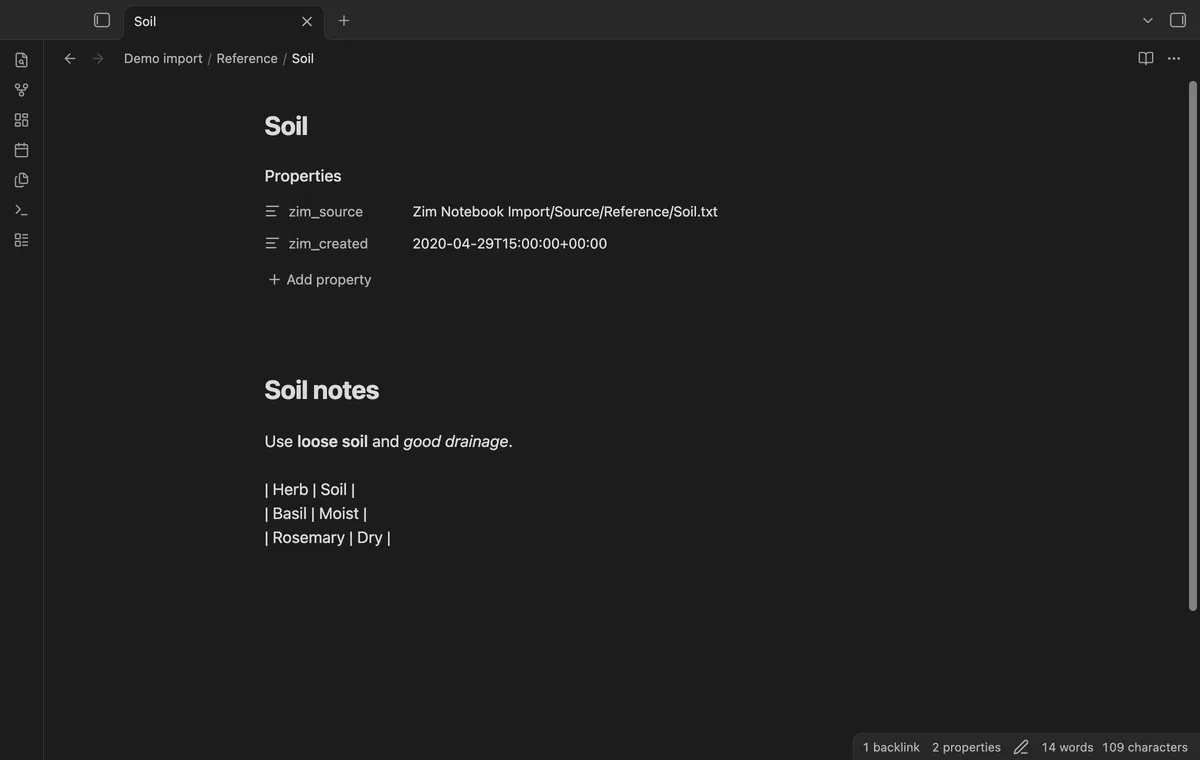Click the zim_source property type icon

(272, 212)
